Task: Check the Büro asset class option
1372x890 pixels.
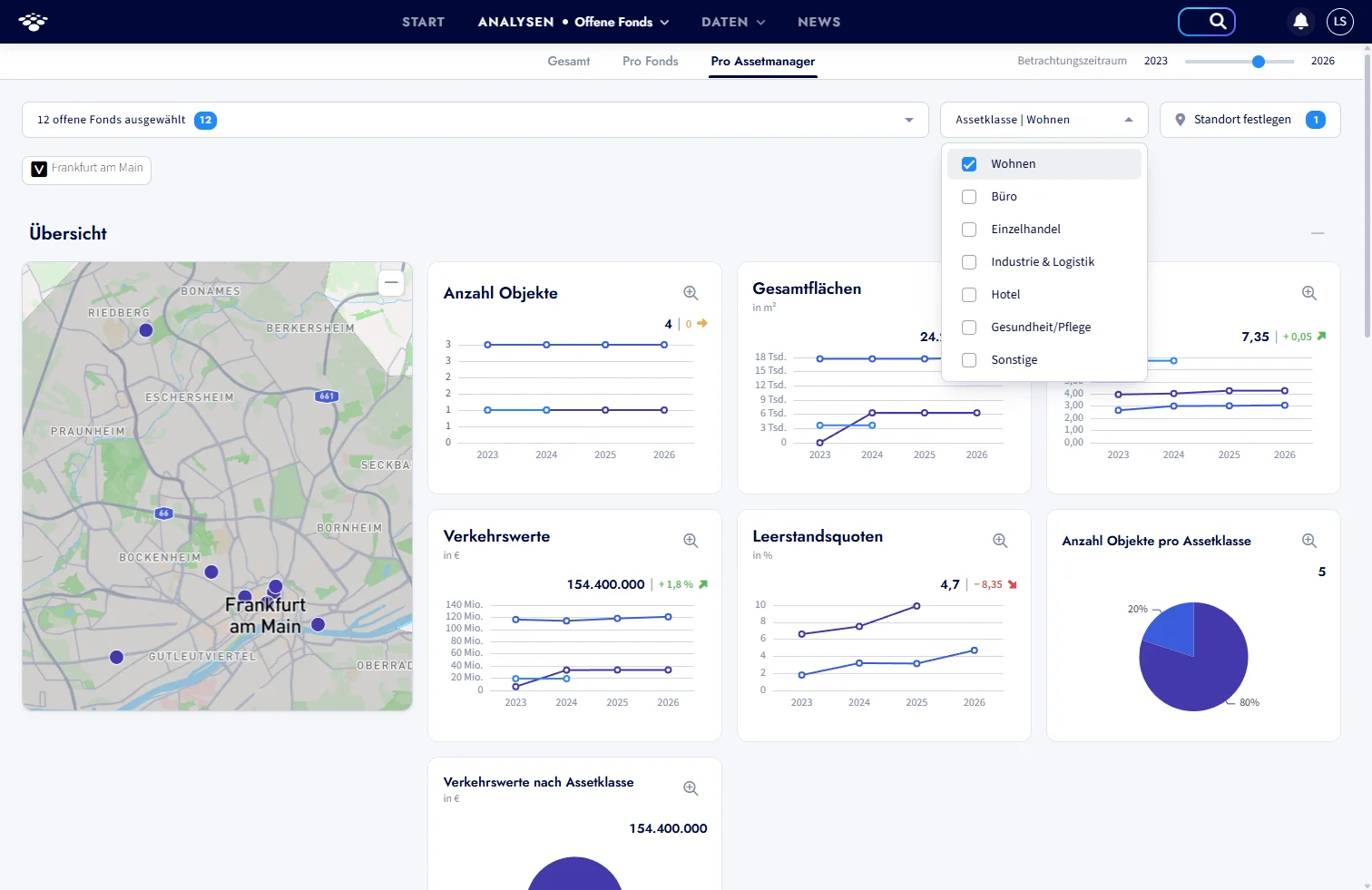Action: (969, 197)
